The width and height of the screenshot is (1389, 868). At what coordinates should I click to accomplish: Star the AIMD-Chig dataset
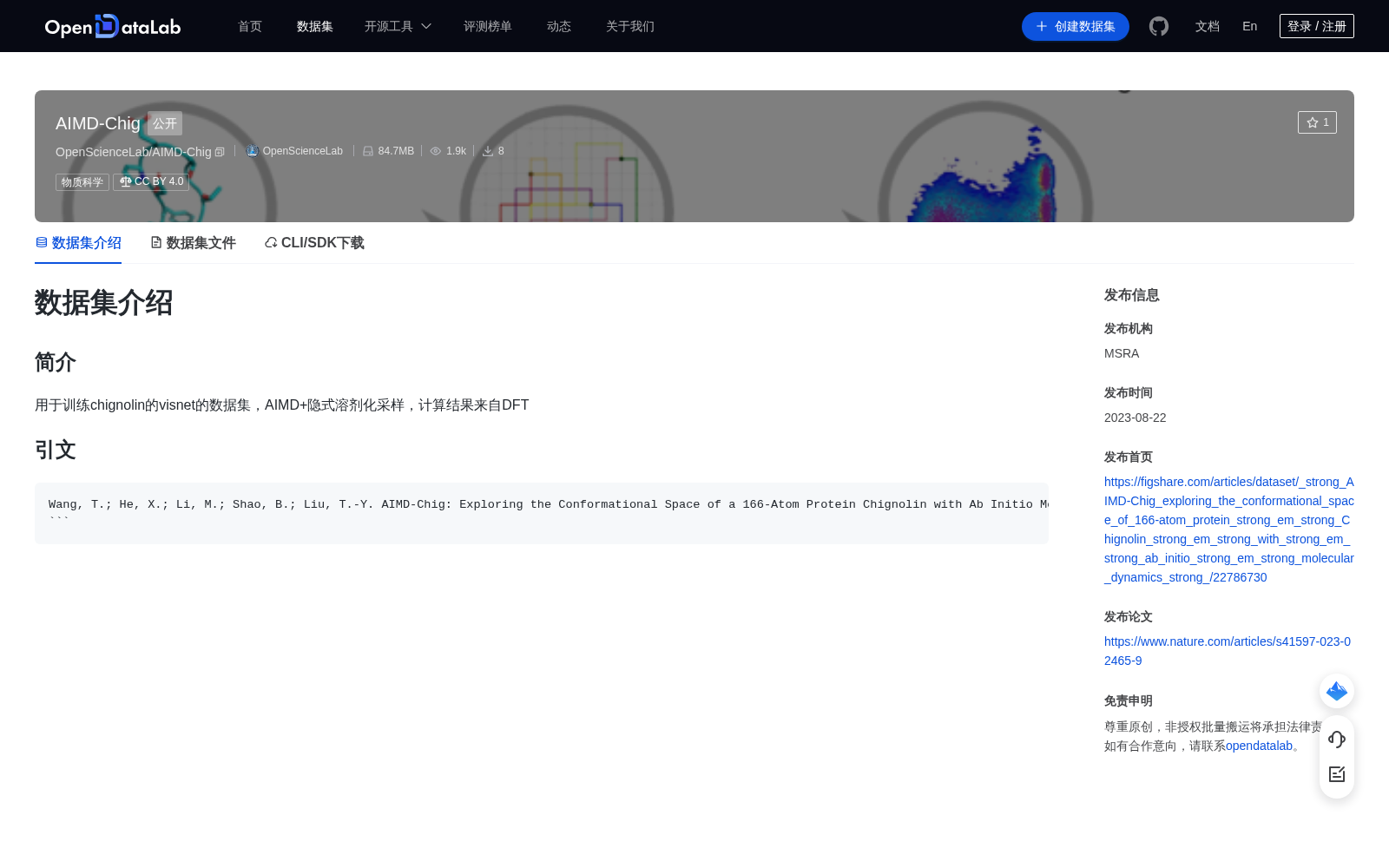[x=1317, y=122]
